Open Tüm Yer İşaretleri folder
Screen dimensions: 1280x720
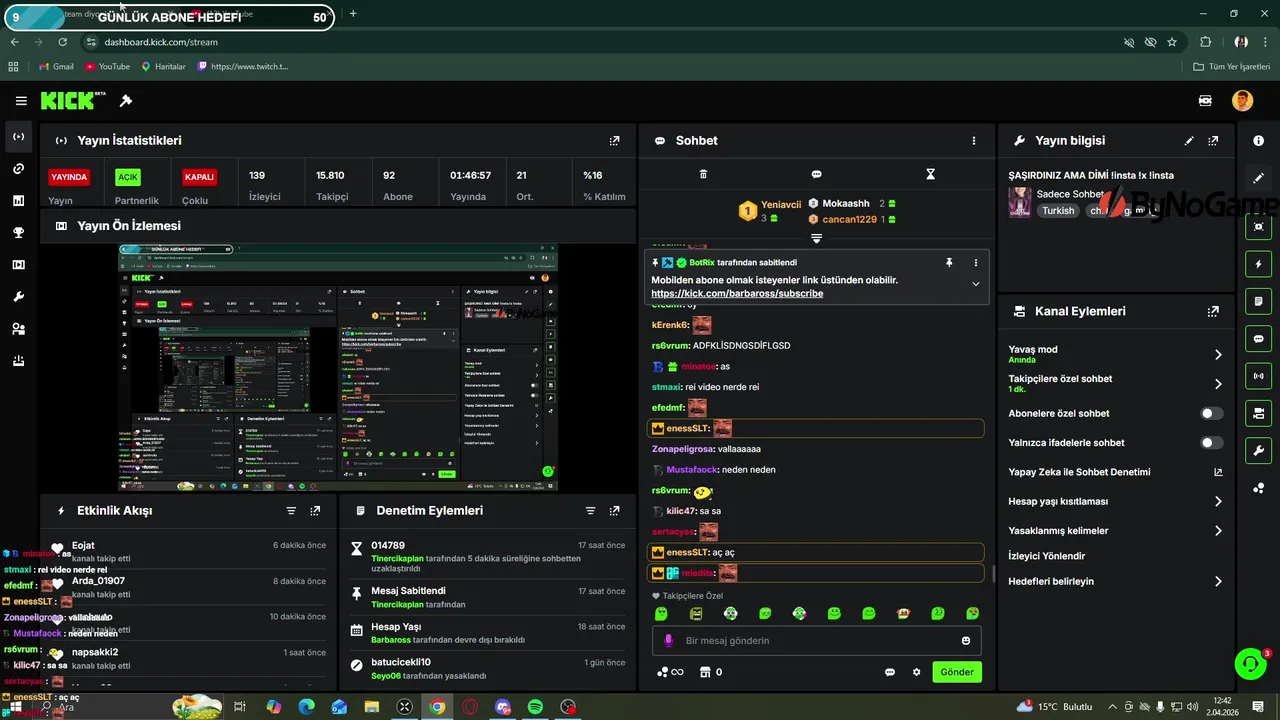tap(1231, 67)
